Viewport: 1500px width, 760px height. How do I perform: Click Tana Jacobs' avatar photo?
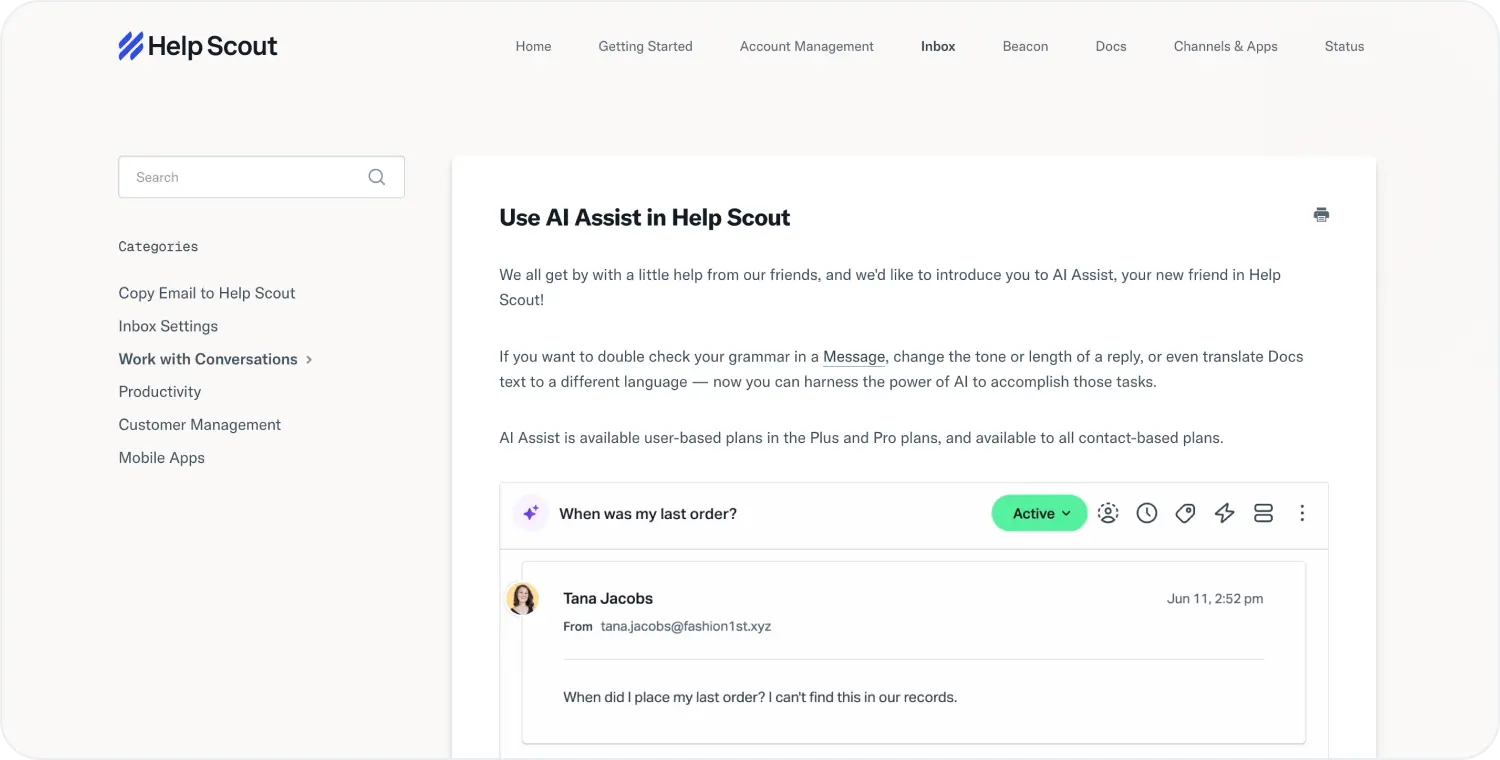click(523, 598)
